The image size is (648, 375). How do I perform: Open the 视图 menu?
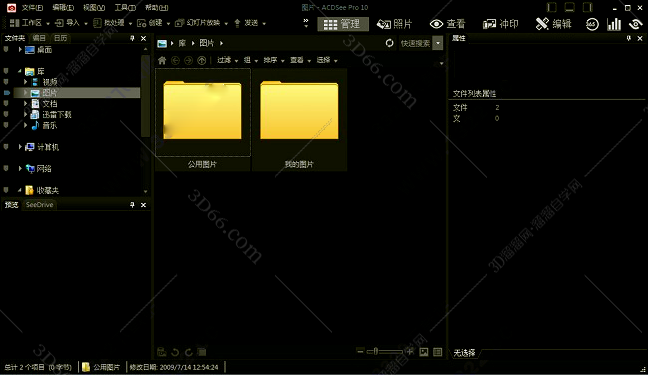pyautogui.click(x=94, y=7)
